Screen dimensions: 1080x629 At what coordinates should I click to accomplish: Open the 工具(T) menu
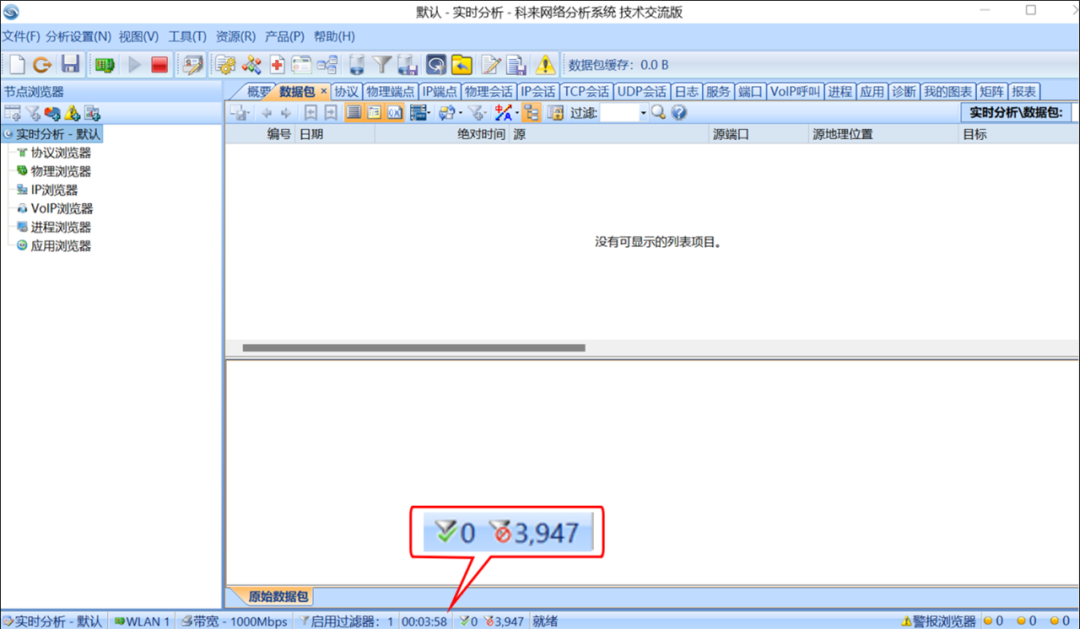187,36
